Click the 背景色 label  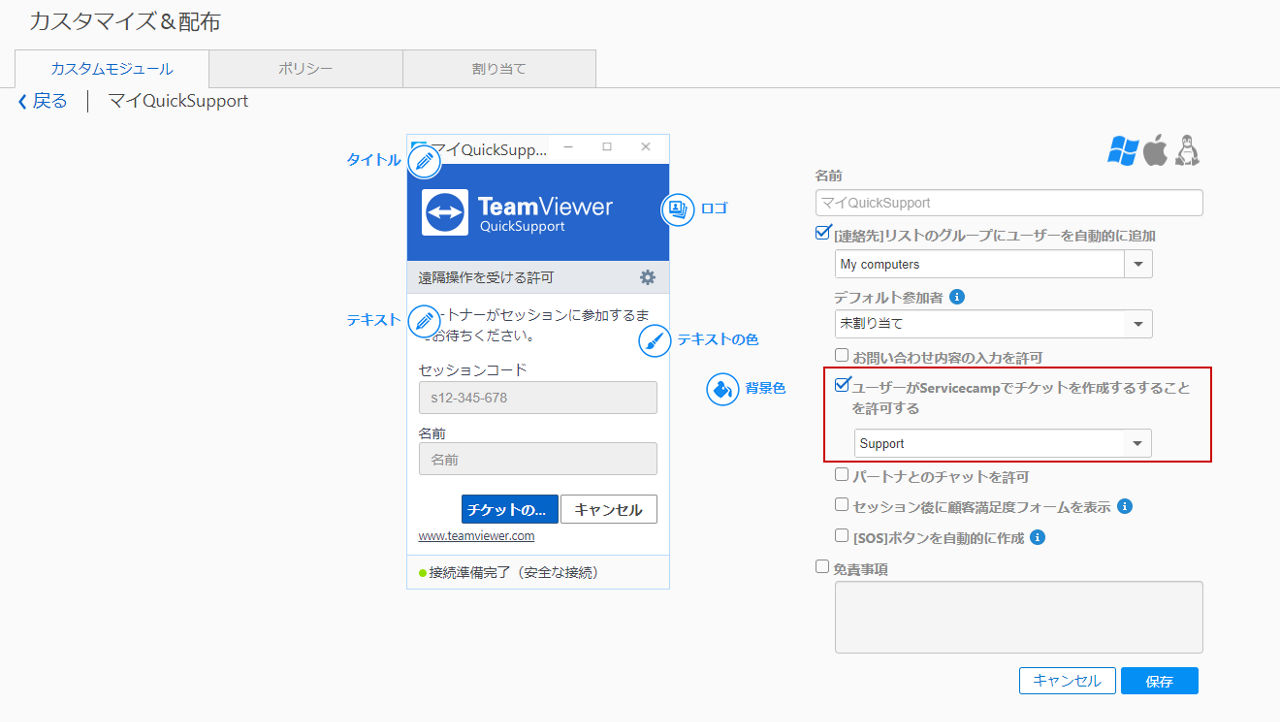pyautogui.click(x=765, y=388)
